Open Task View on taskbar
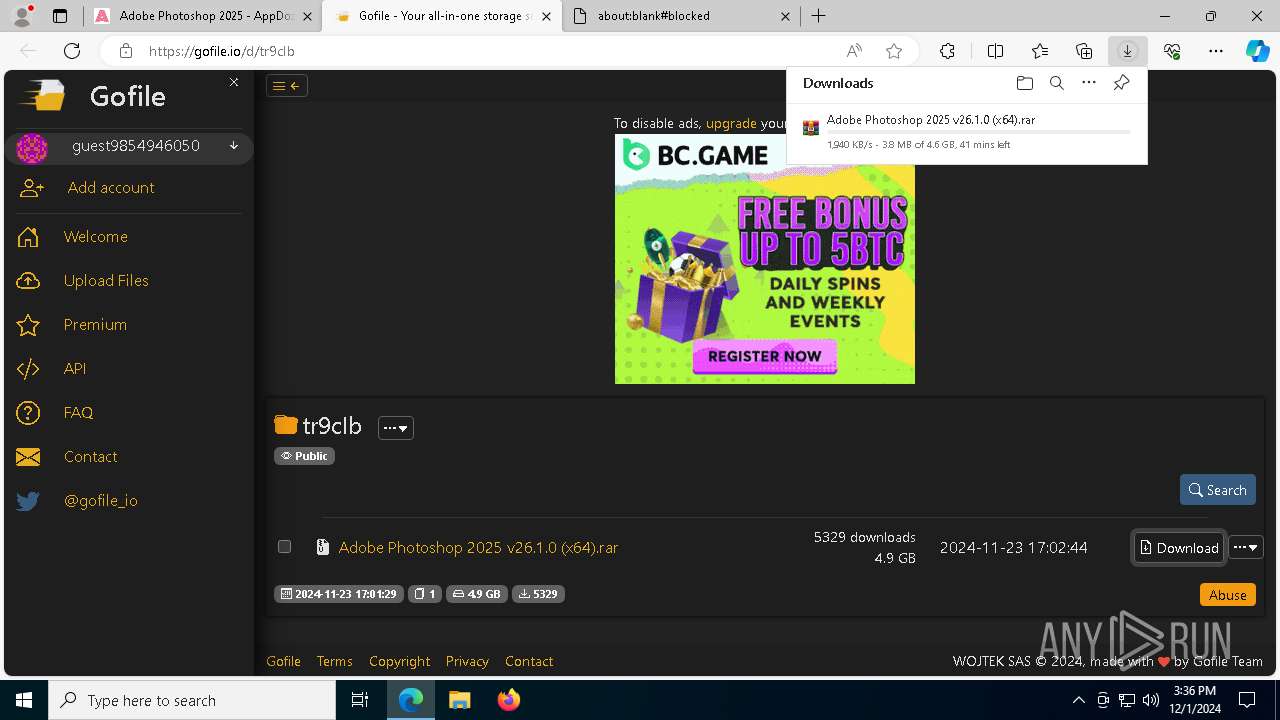This screenshot has width=1280, height=720. (x=360, y=700)
